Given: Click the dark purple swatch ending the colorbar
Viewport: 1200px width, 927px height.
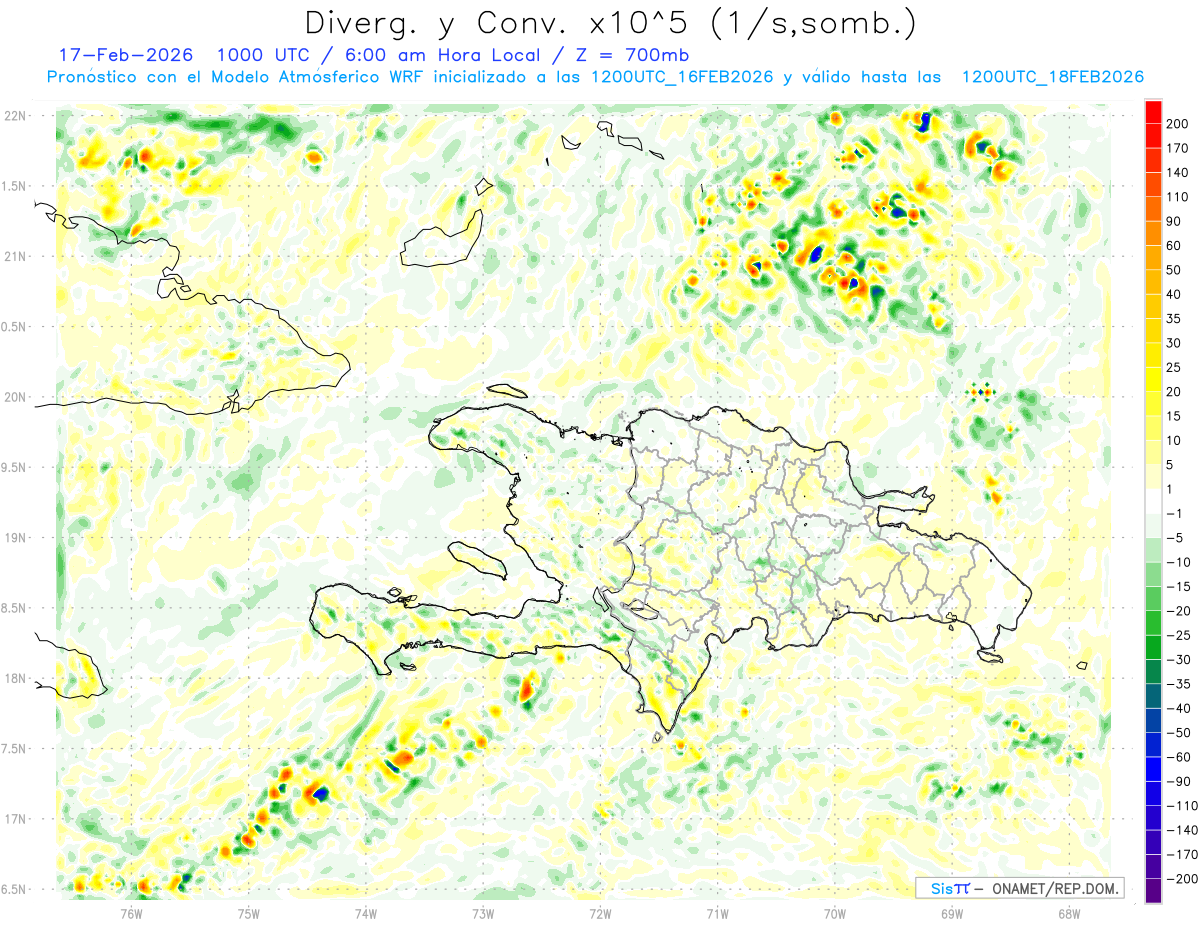Looking at the screenshot, I should 1153,891.
